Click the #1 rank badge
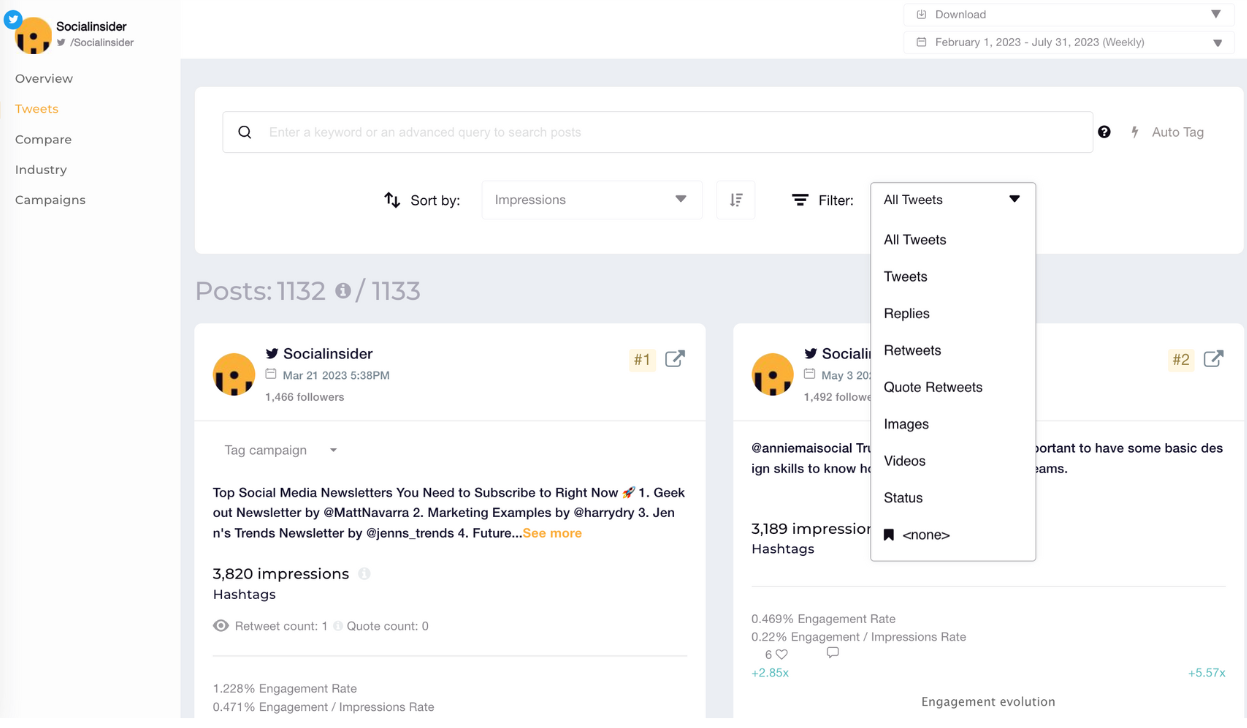1247x728 pixels. coord(642,360)
